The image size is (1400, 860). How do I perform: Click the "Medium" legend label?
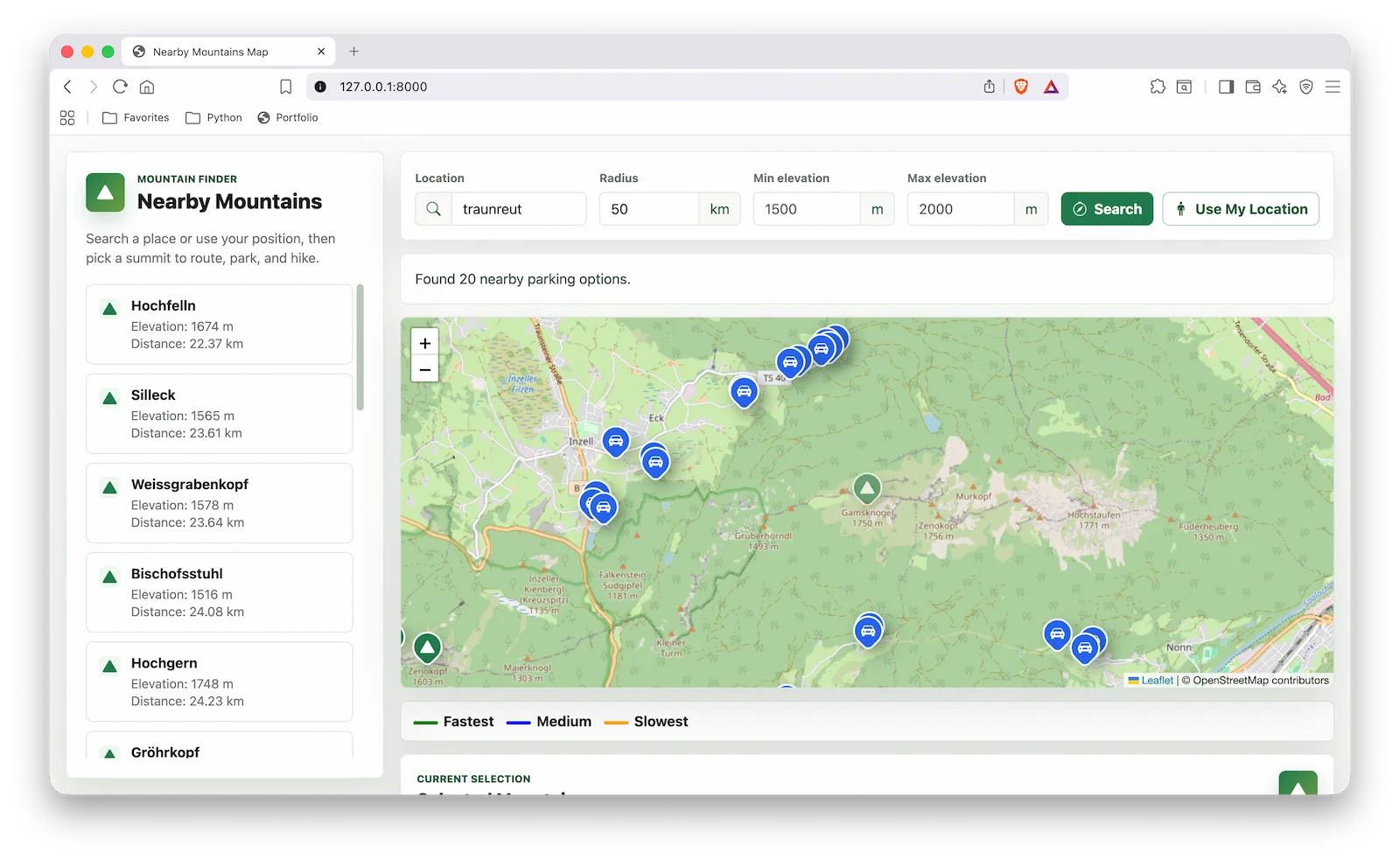click(563, 722)
